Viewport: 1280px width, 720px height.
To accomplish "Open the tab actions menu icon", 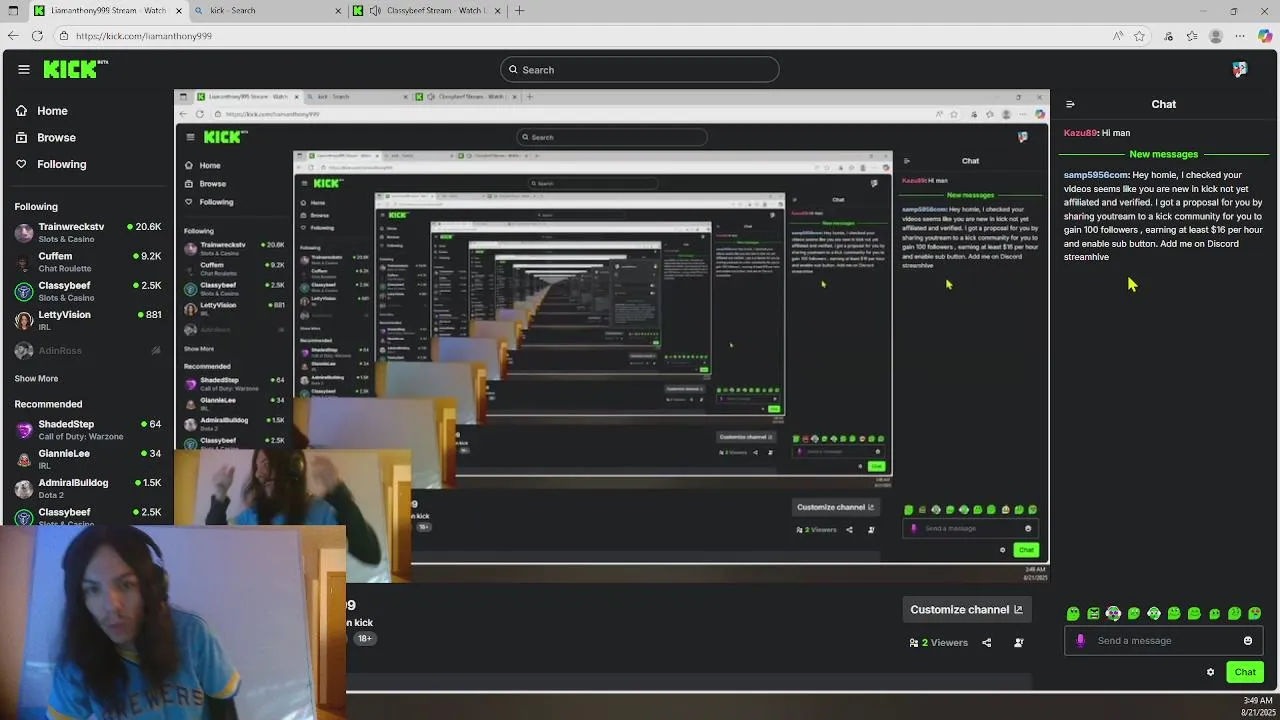I will 13,11.
